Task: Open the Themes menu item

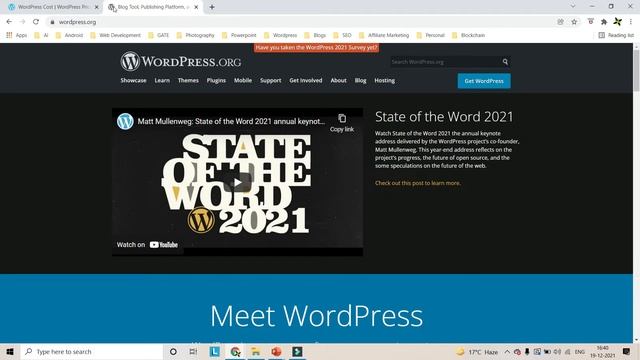Action: point(188,80)
